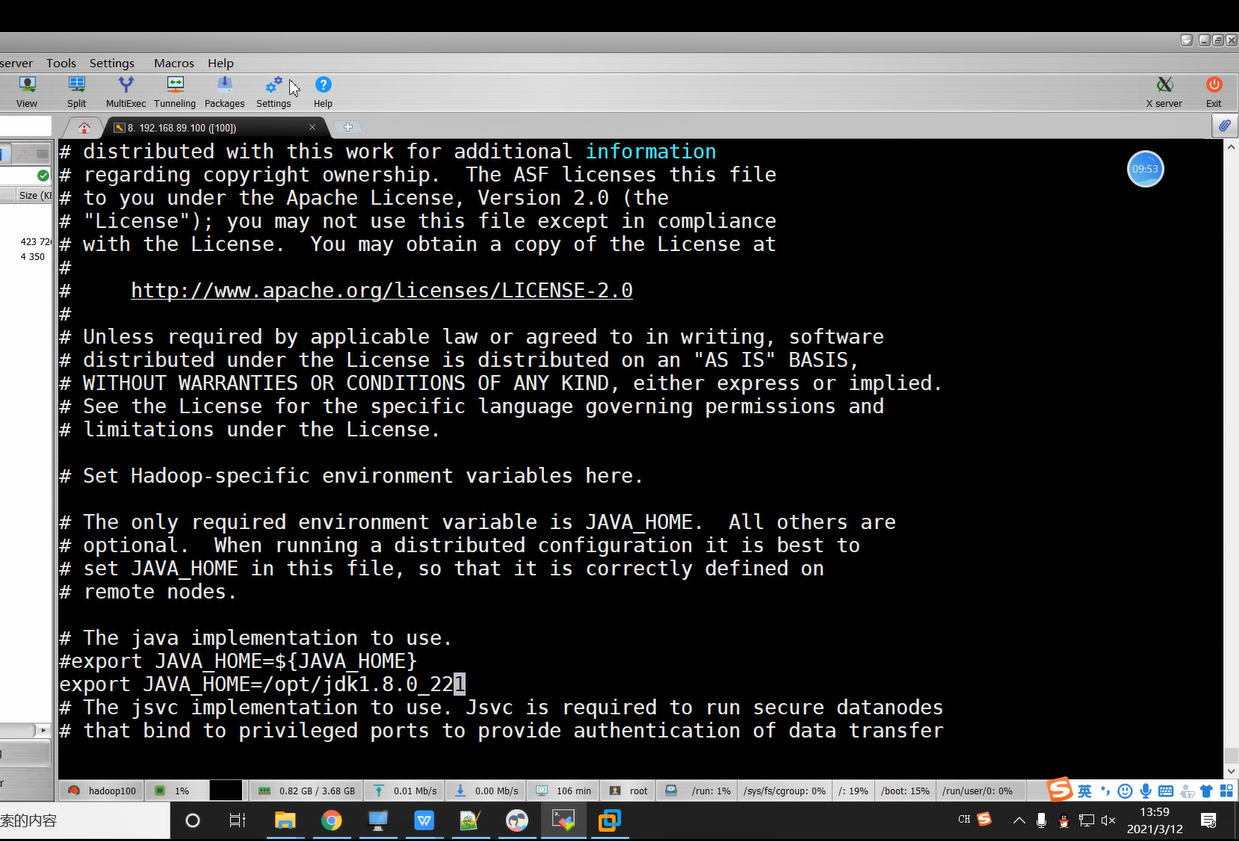Click the /: 19% disk usage entry
The height and width of the screenshot is (841, 1239).
pyautogui.click(x=852, y=790)
